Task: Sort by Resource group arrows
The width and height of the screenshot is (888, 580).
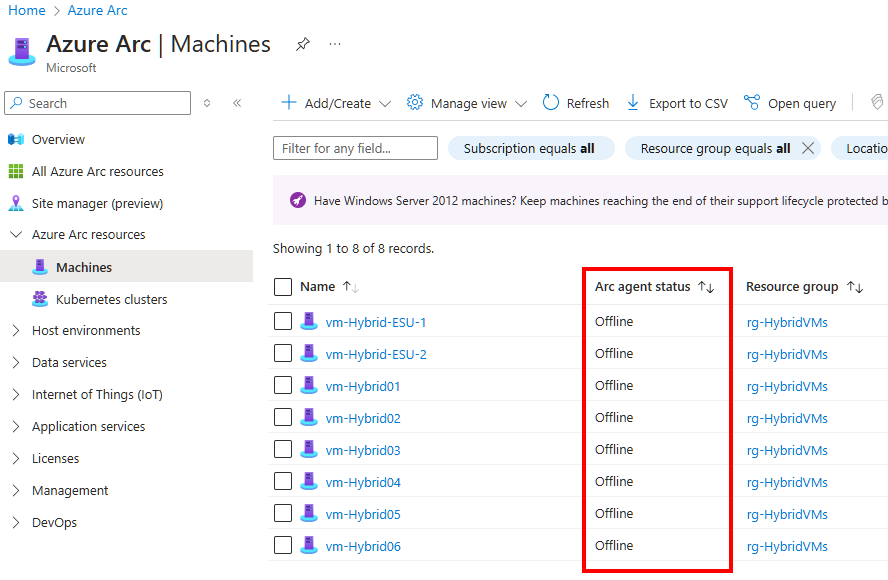Action: (855, 287)
